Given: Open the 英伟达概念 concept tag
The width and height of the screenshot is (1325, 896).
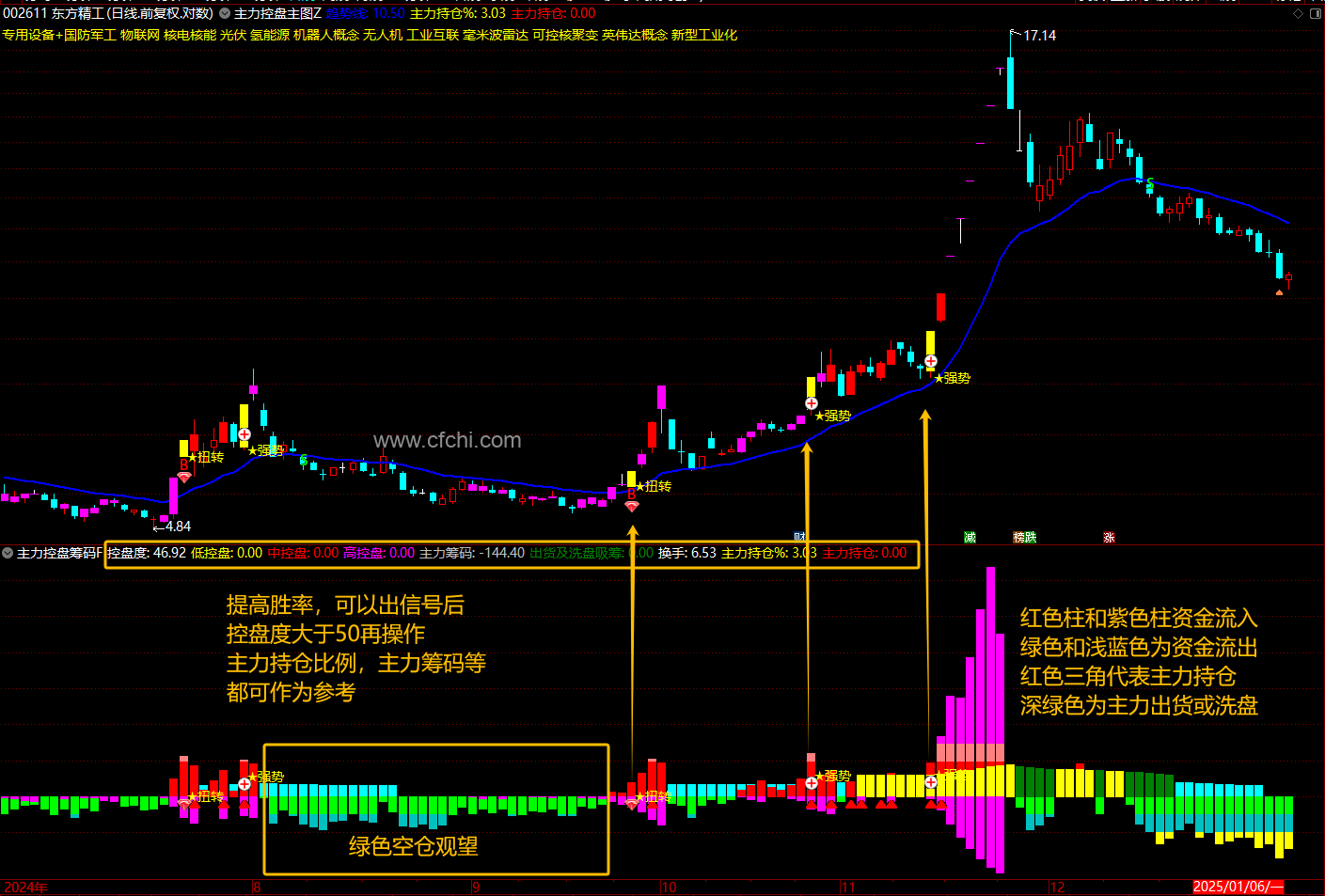Looking at the screenshot, I should pos(635,35).
